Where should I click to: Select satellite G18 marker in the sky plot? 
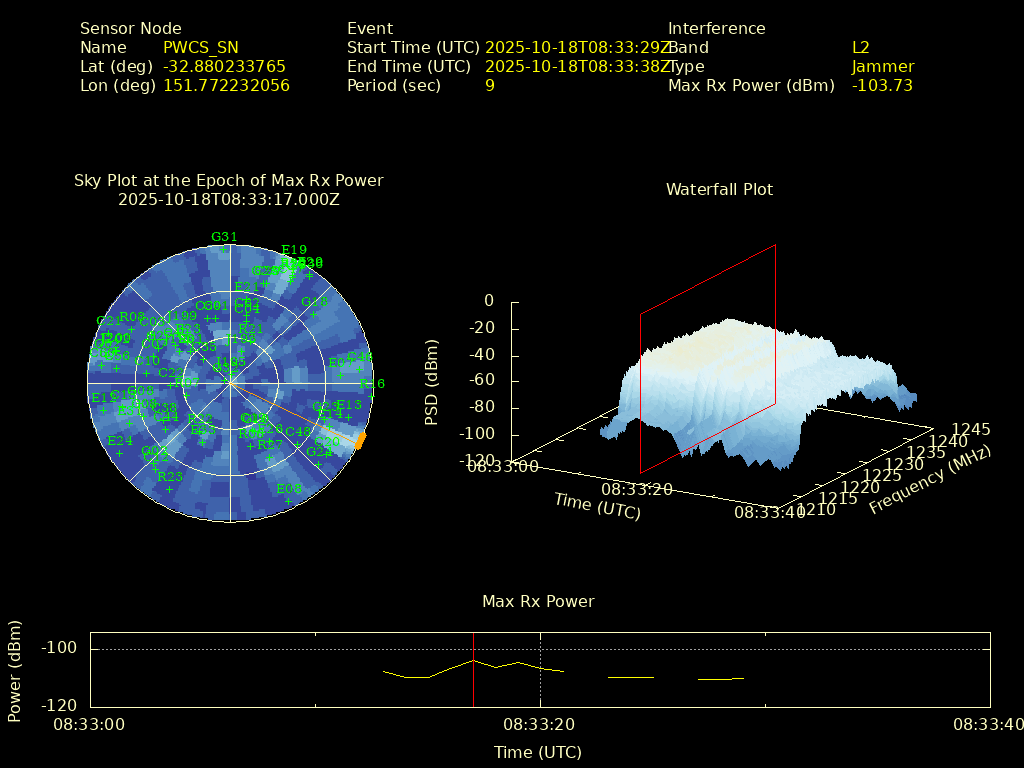click(314, 302)
